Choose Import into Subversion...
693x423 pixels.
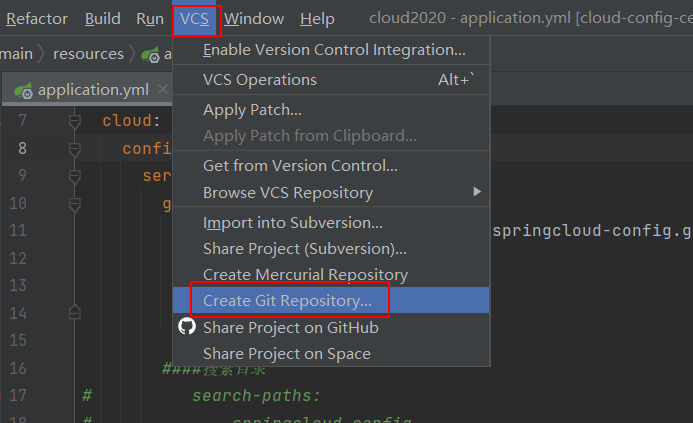pyautogui.click(x=331, y=222)
